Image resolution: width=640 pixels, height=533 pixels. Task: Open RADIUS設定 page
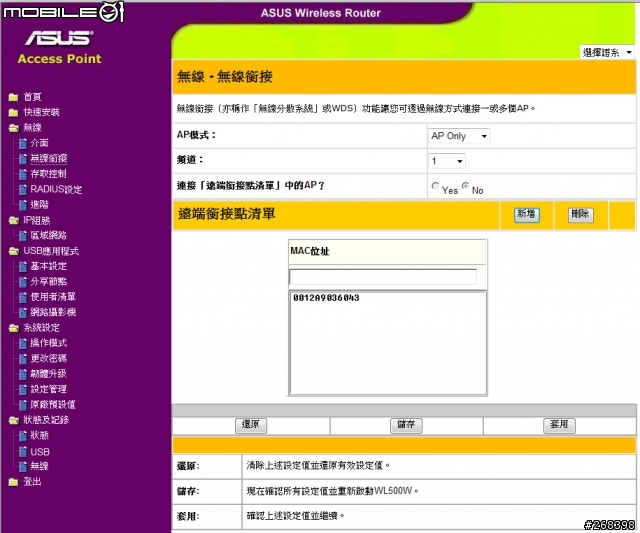tap(56, 189)
